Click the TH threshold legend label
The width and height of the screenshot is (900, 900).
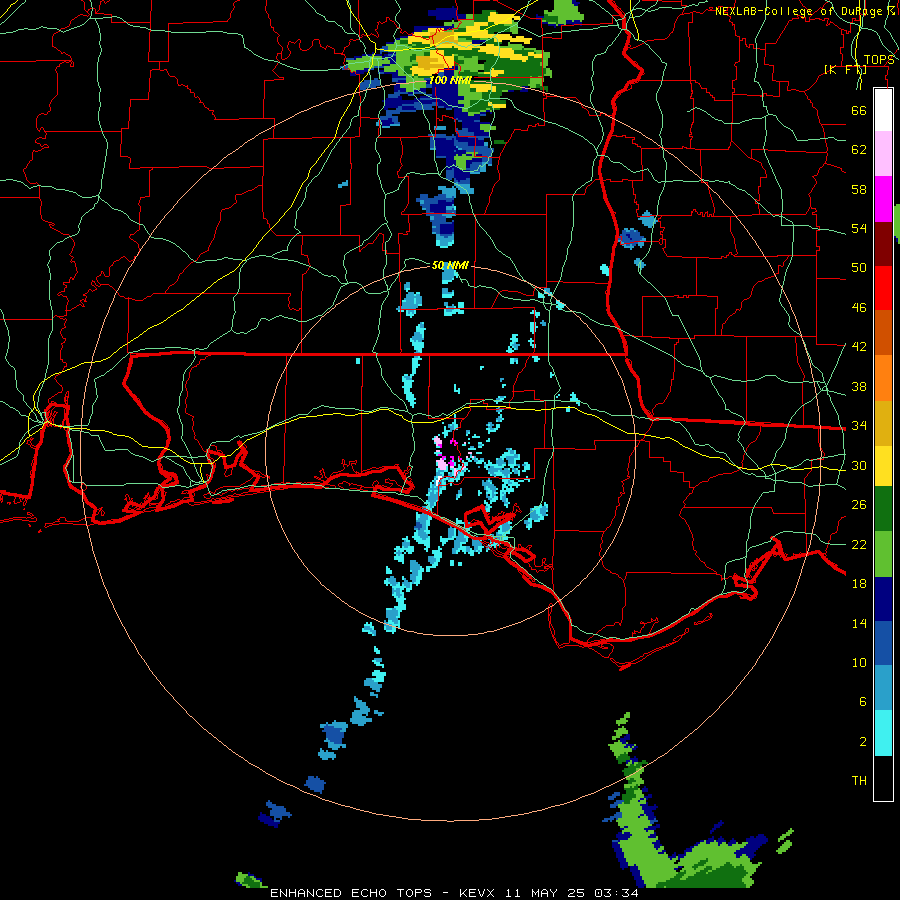point(859,781)
